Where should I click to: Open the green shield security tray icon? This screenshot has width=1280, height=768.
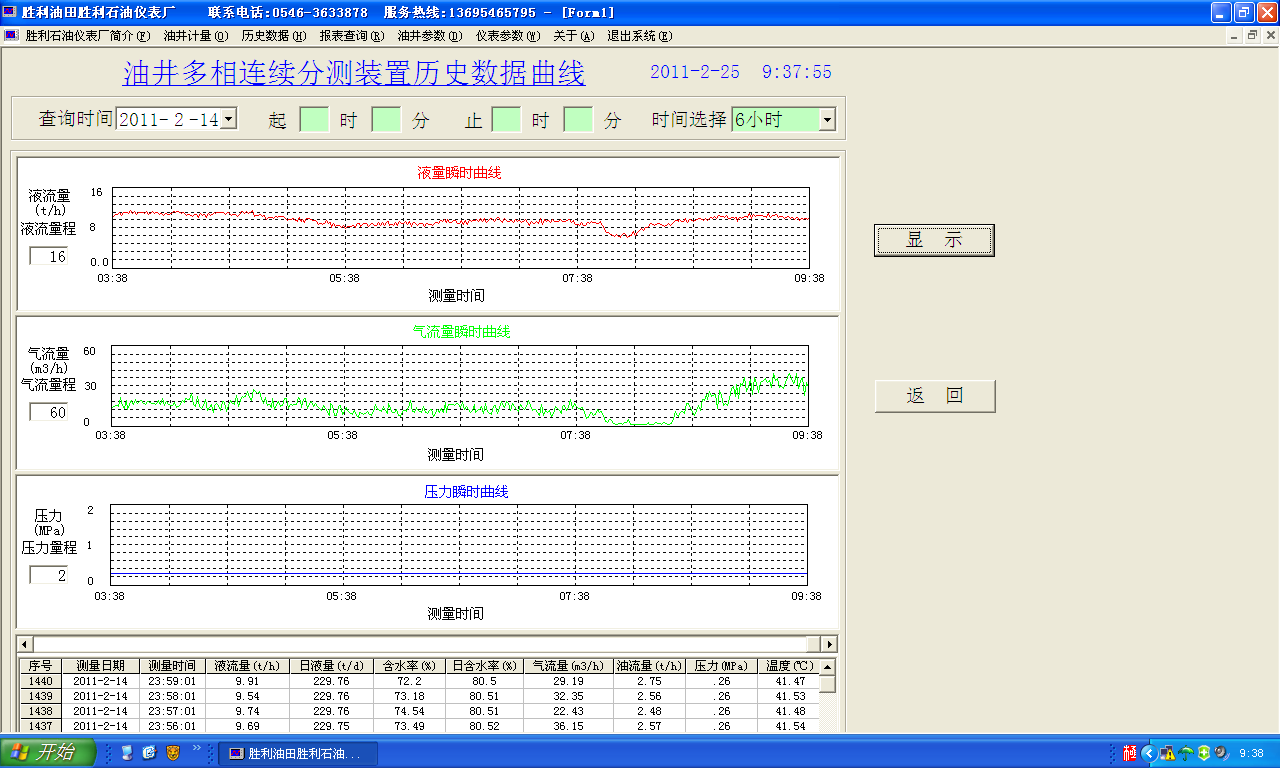(1204, 754)
